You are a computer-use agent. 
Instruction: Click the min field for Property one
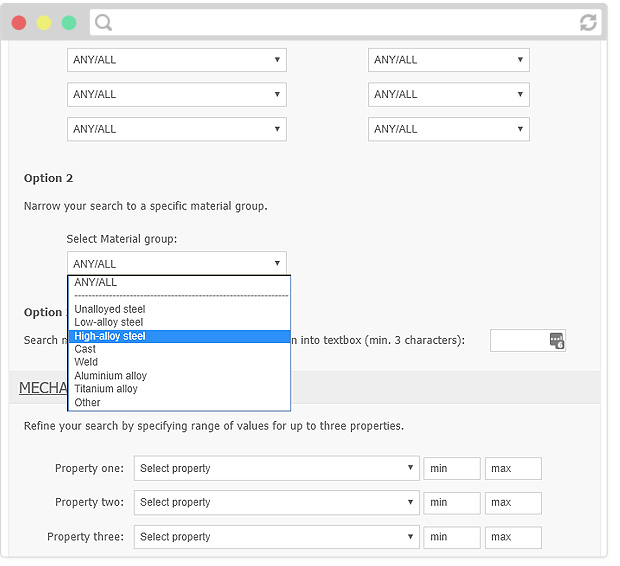tap(451, 468)
